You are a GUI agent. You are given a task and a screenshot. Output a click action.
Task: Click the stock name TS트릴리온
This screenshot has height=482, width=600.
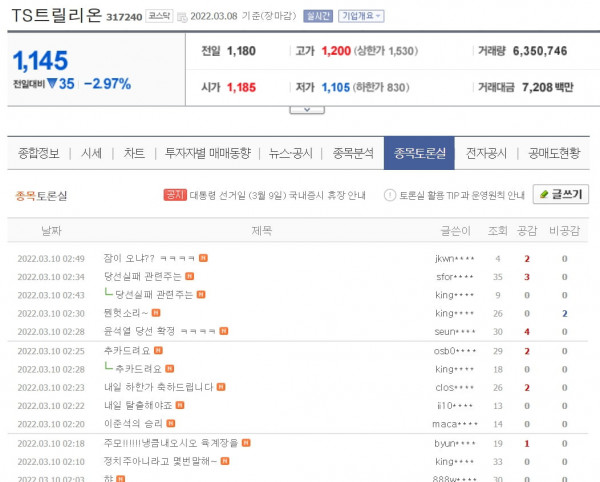[x=57, y=16]
